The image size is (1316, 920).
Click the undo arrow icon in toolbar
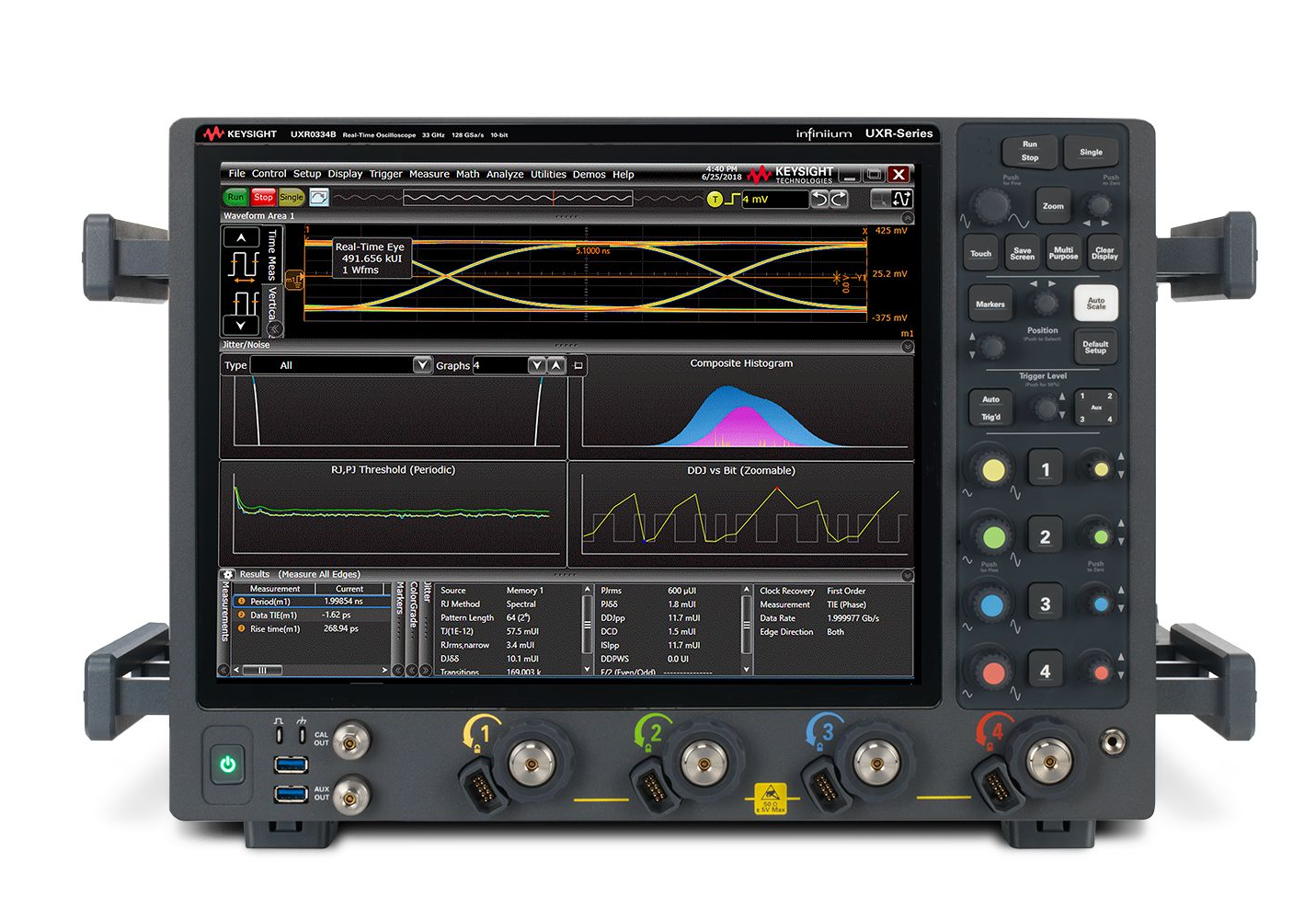pos(818,199)
